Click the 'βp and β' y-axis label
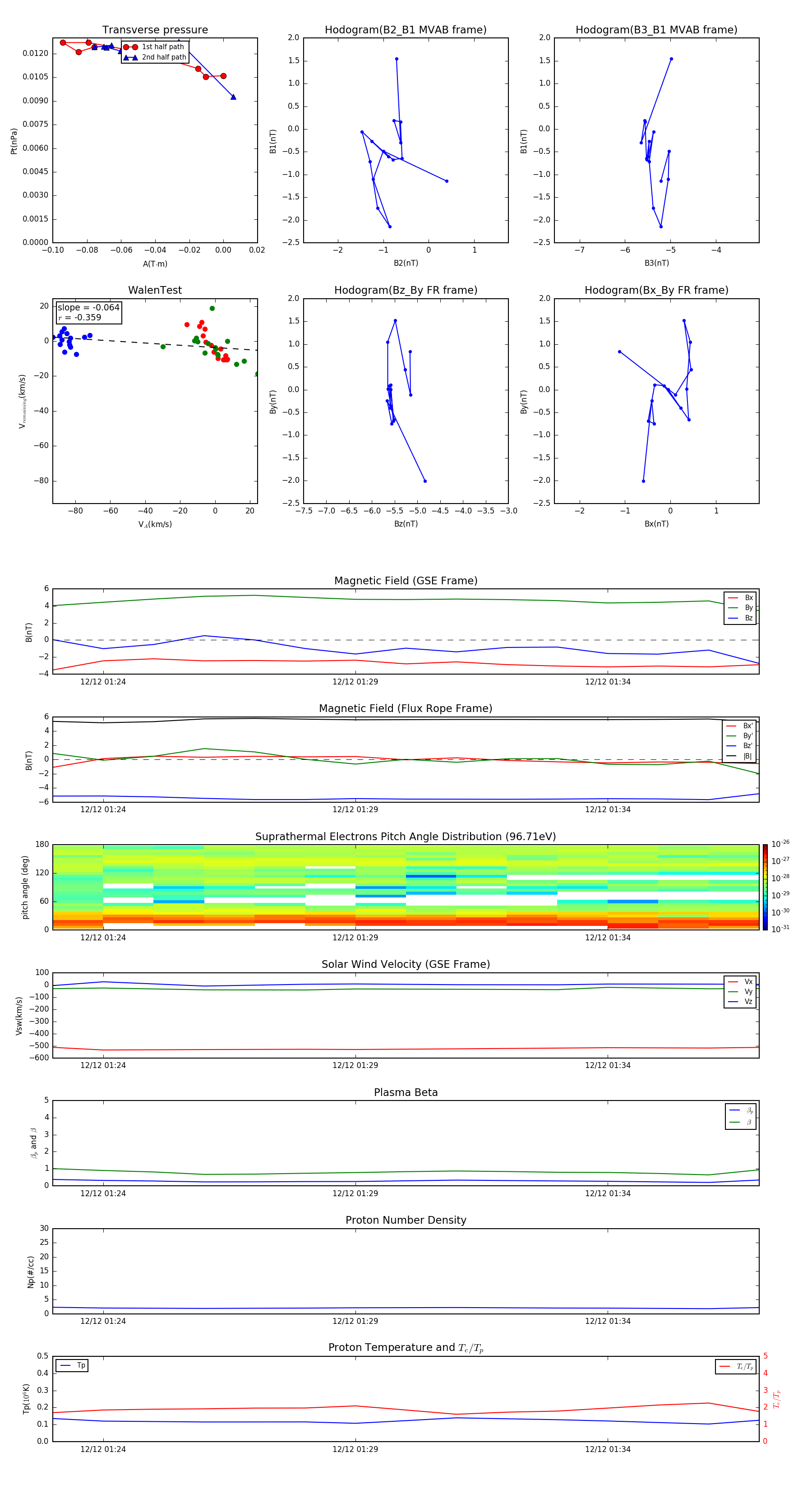 pyautogui.click(x=33, y=1143)
